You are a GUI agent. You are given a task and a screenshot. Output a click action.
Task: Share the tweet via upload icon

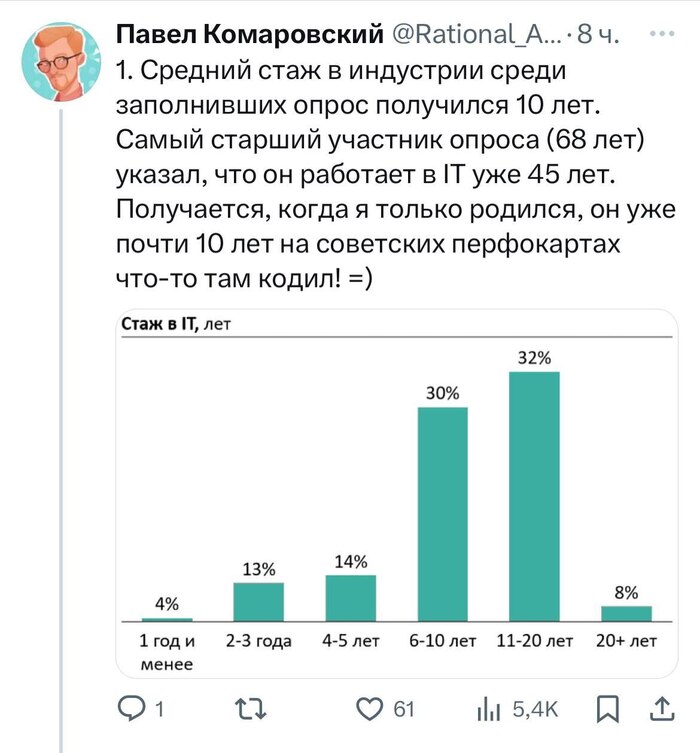(x=660, y=709)
